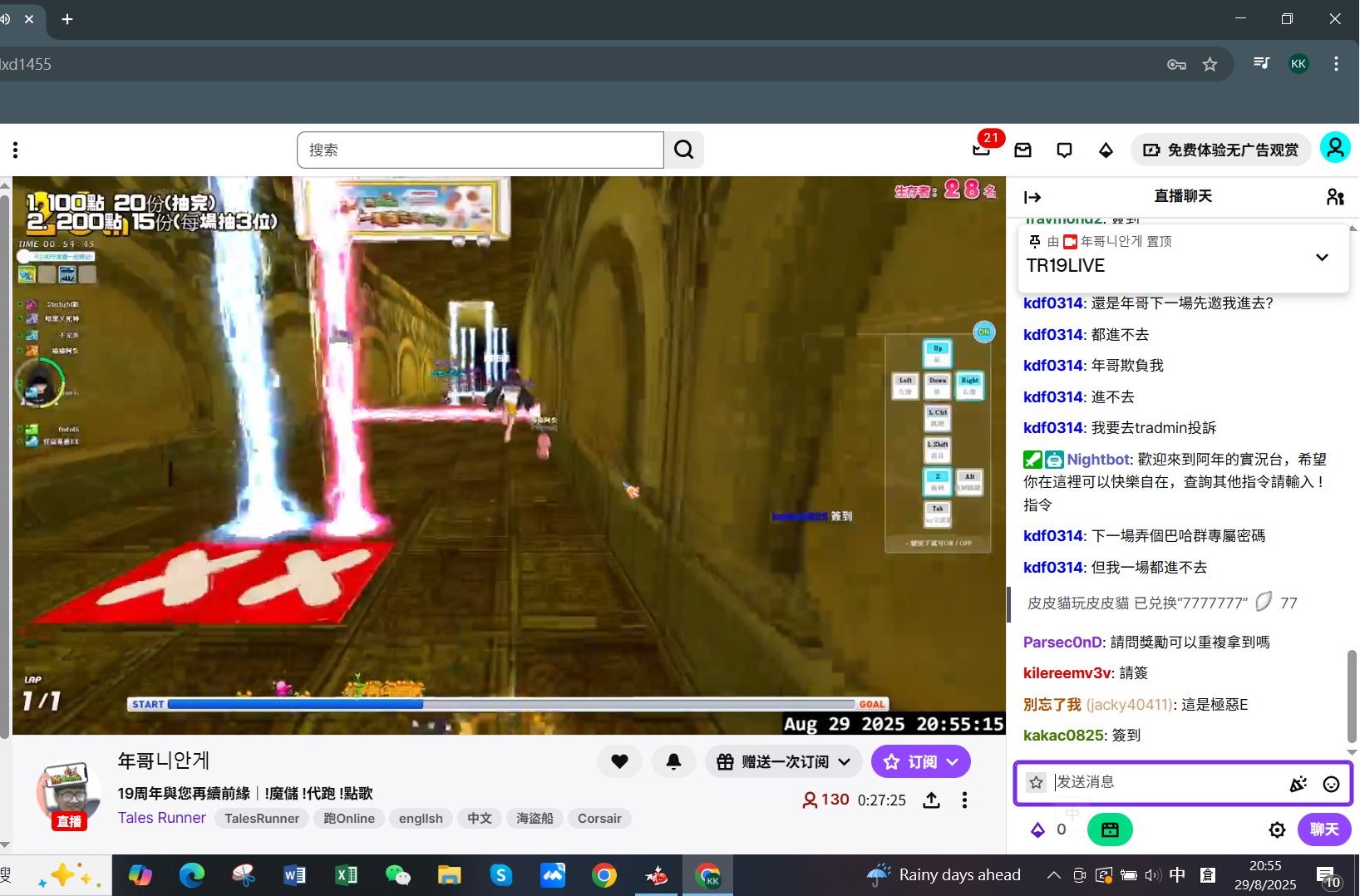This screenshot has width=1360, height=896.
Task: Click the search magnifier button
Action: tap(683, 150)
